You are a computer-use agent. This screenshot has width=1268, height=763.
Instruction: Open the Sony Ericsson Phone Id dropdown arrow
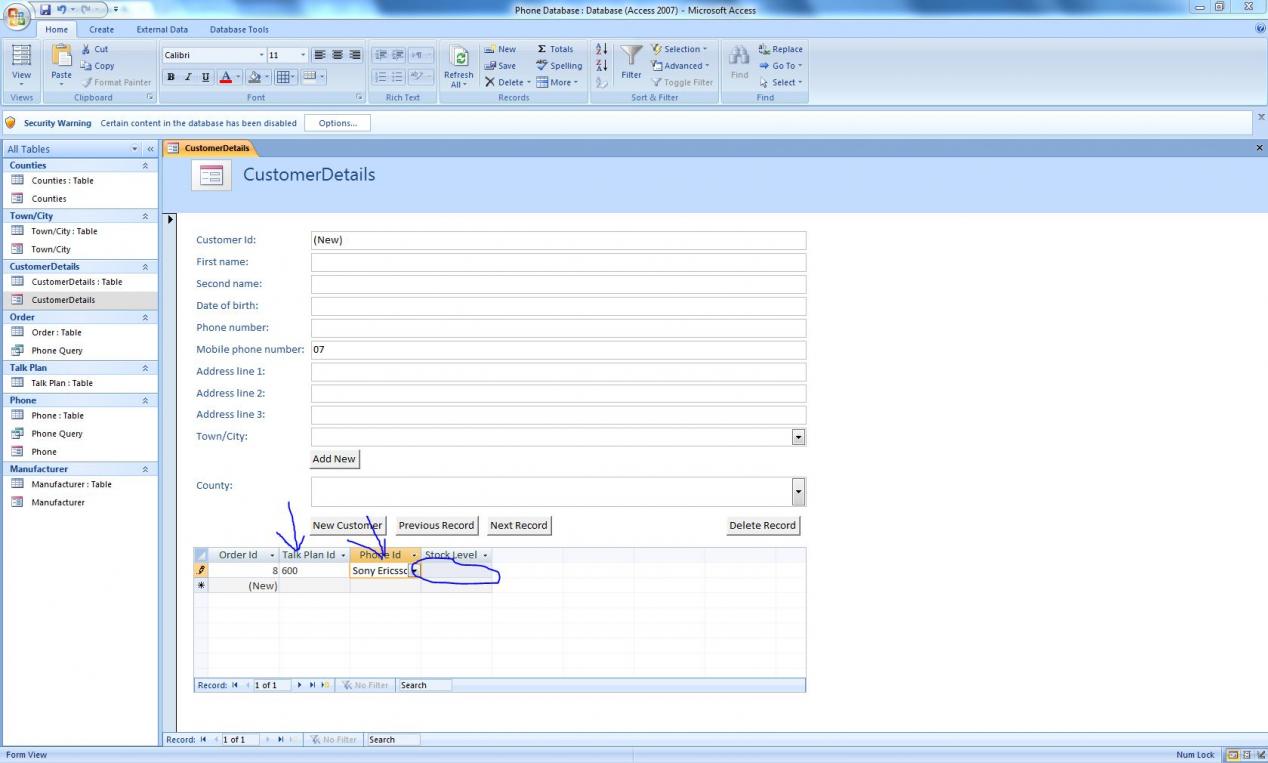pyautogui.click(x=415, y=571)
